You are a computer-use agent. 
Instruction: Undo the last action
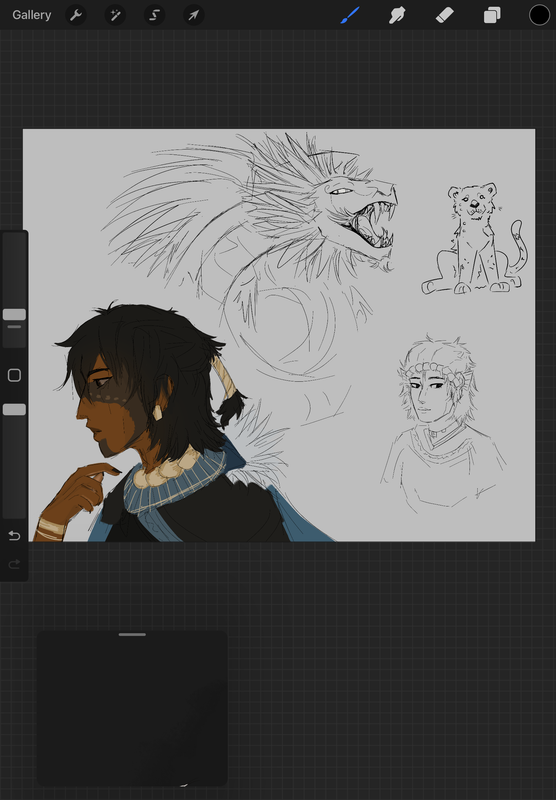(14, 535)
